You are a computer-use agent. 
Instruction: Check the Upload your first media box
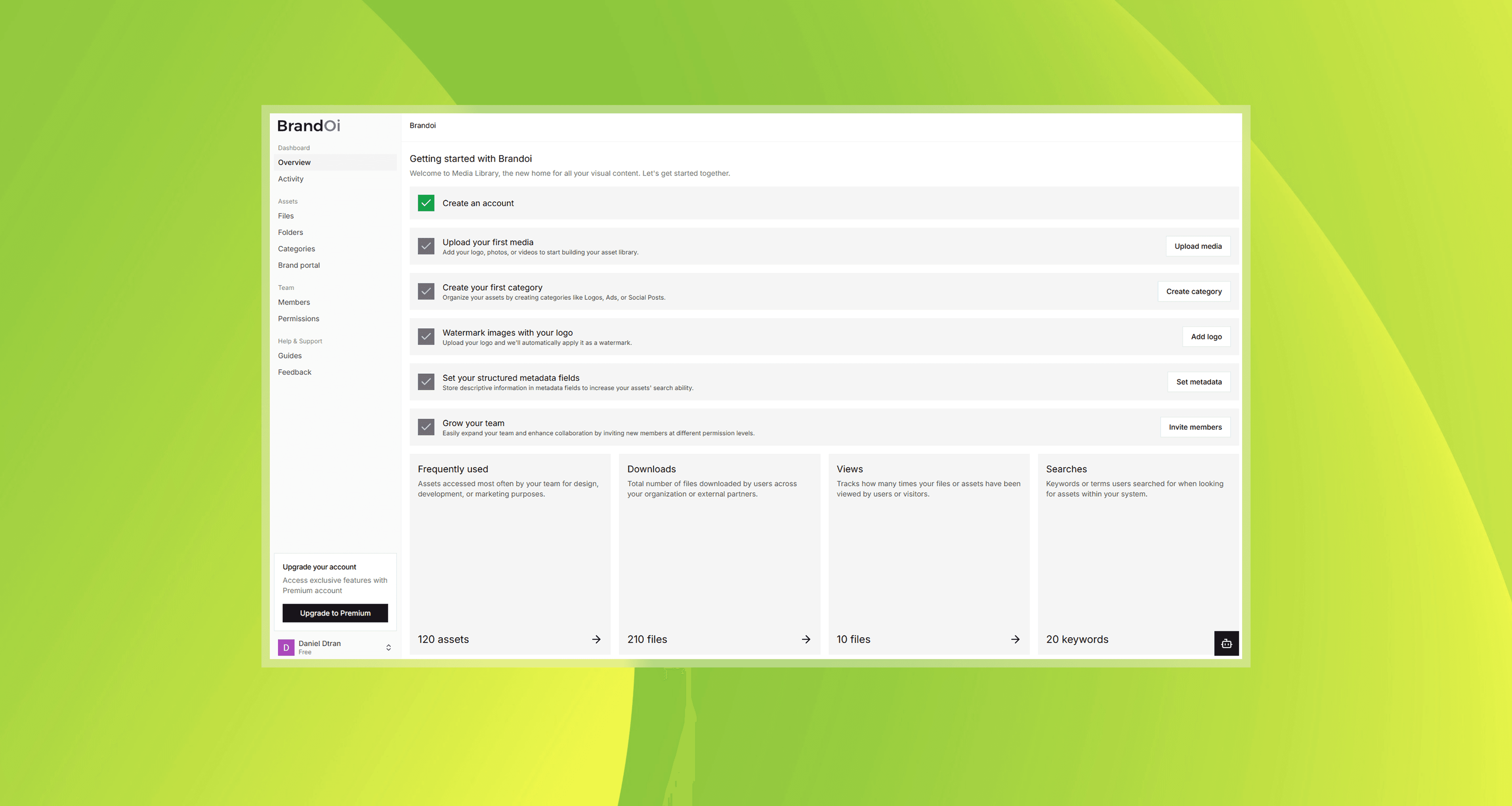(426, 246)
